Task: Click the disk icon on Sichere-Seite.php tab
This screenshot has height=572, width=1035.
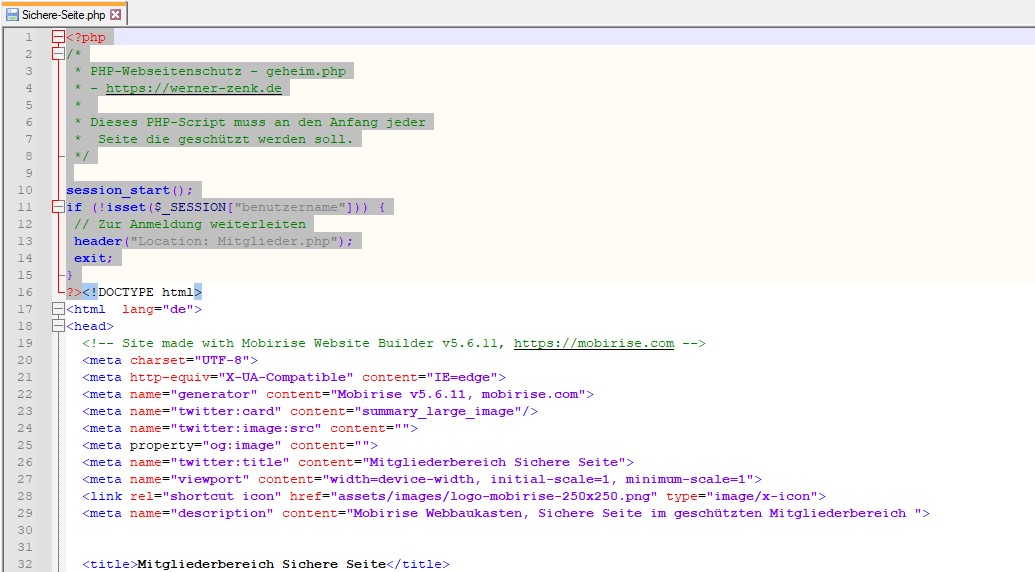Action: point(12,15)
